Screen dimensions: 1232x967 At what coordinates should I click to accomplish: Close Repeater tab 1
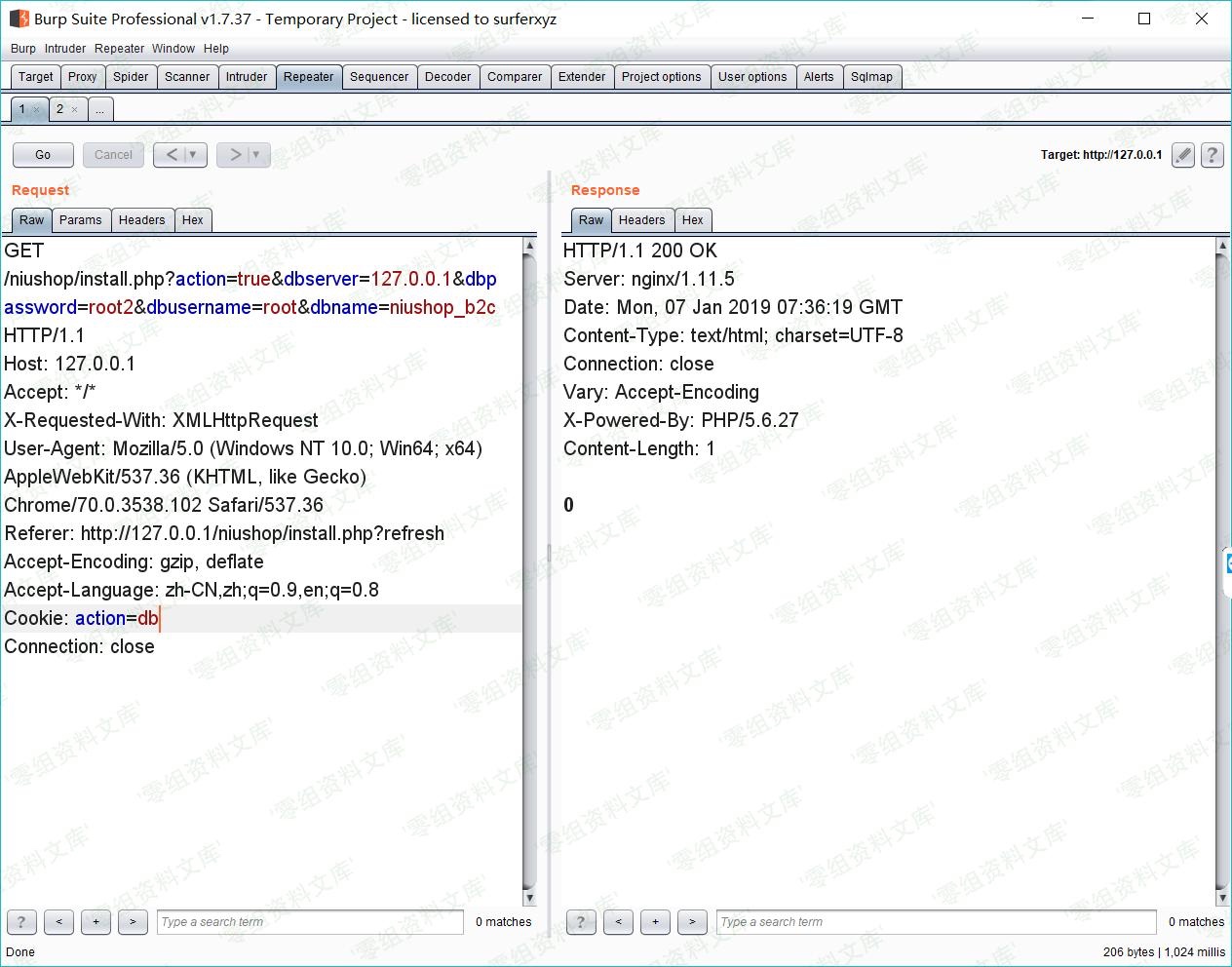[37, 110]
